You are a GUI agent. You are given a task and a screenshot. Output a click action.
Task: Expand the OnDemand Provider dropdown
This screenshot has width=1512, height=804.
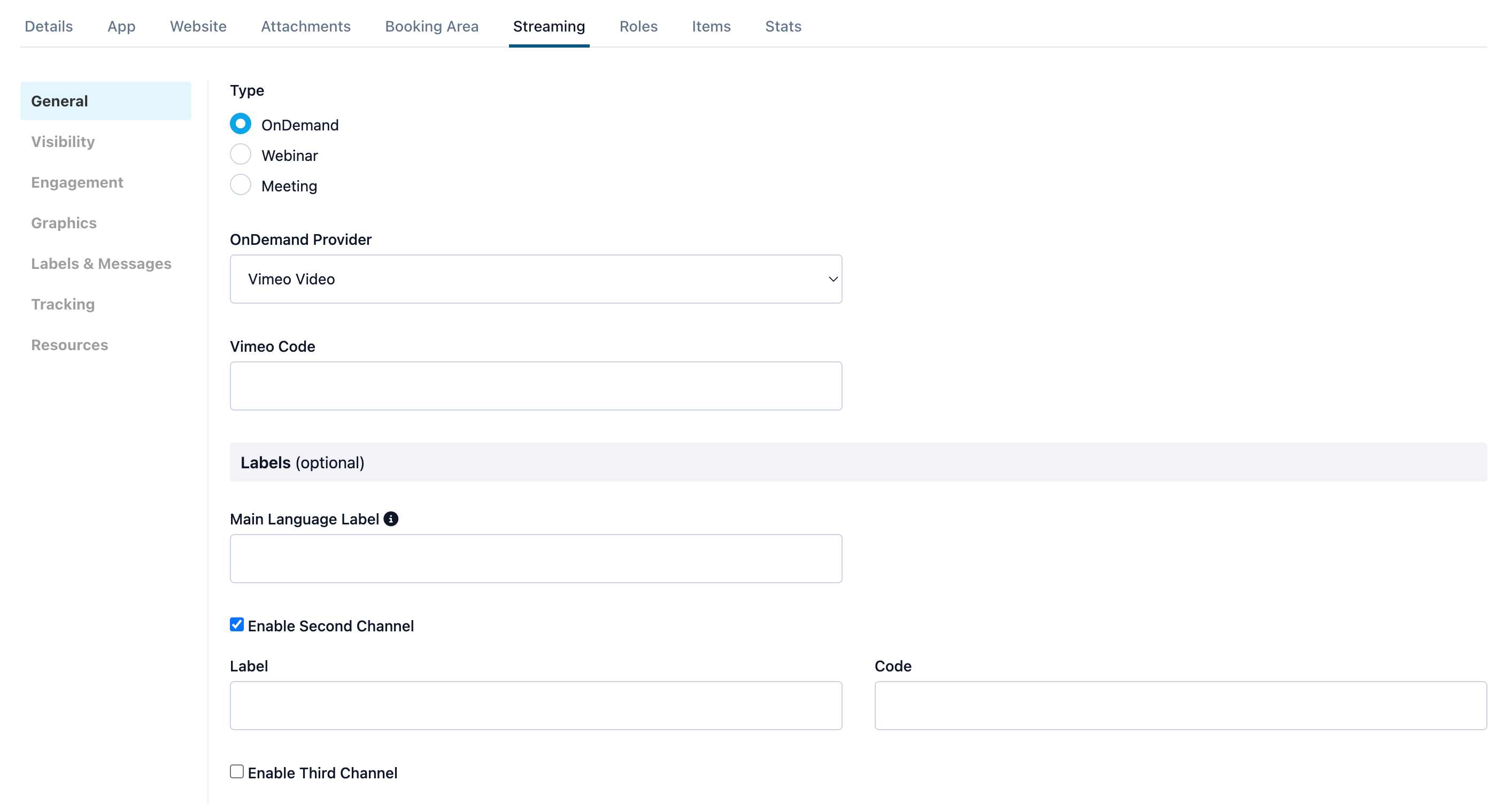pyautogui.click(x=536, y=279)
